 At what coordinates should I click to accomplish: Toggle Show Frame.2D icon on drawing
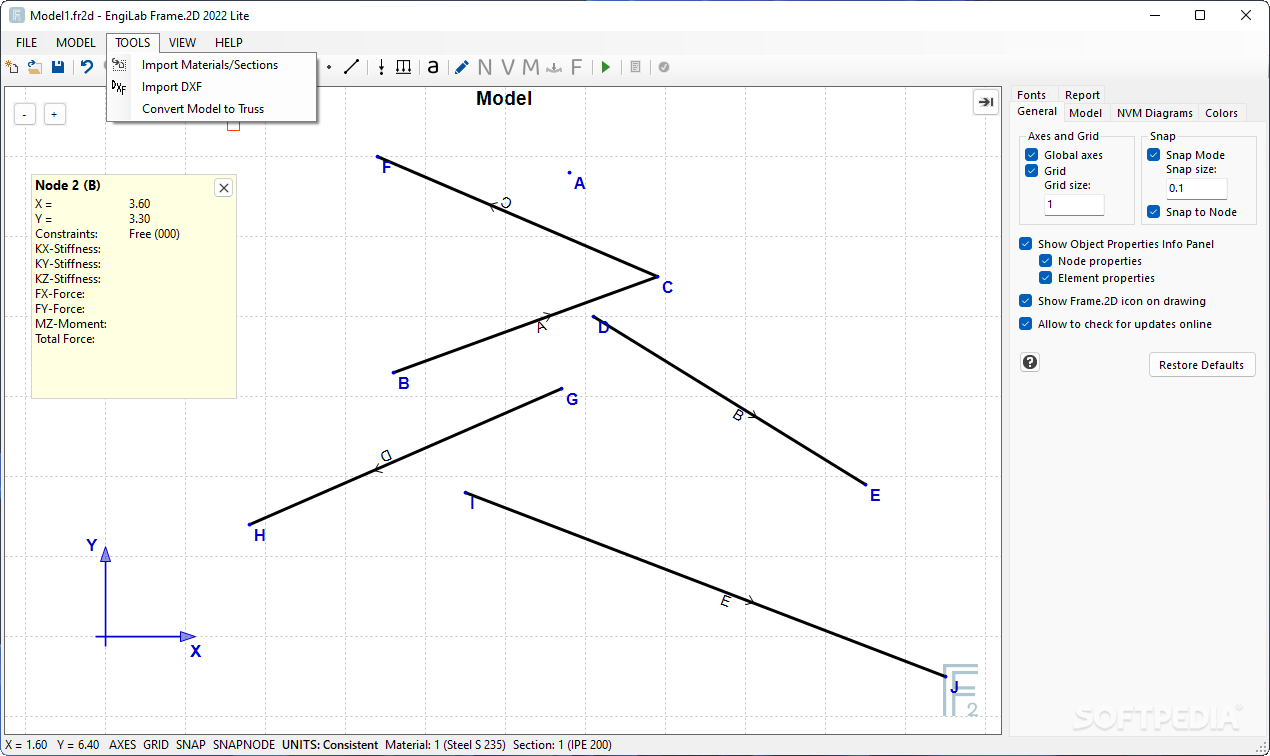1026,301
